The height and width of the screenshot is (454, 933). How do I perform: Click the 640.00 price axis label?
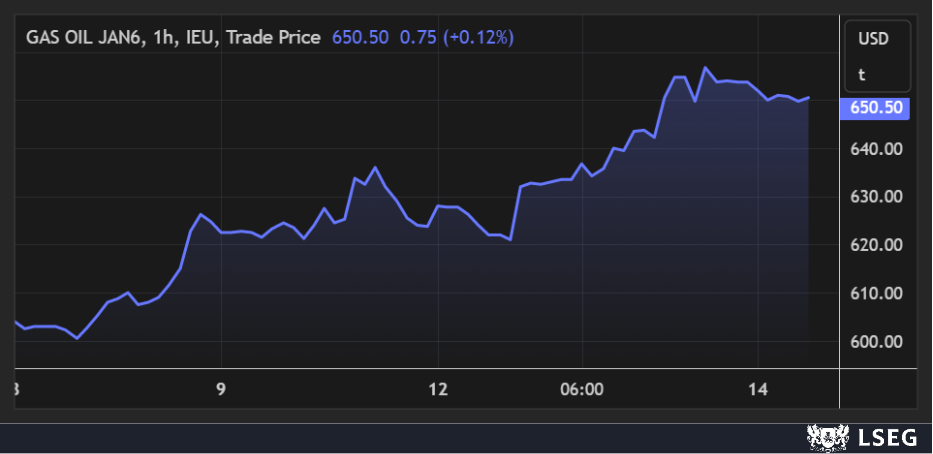click(876, 149)
